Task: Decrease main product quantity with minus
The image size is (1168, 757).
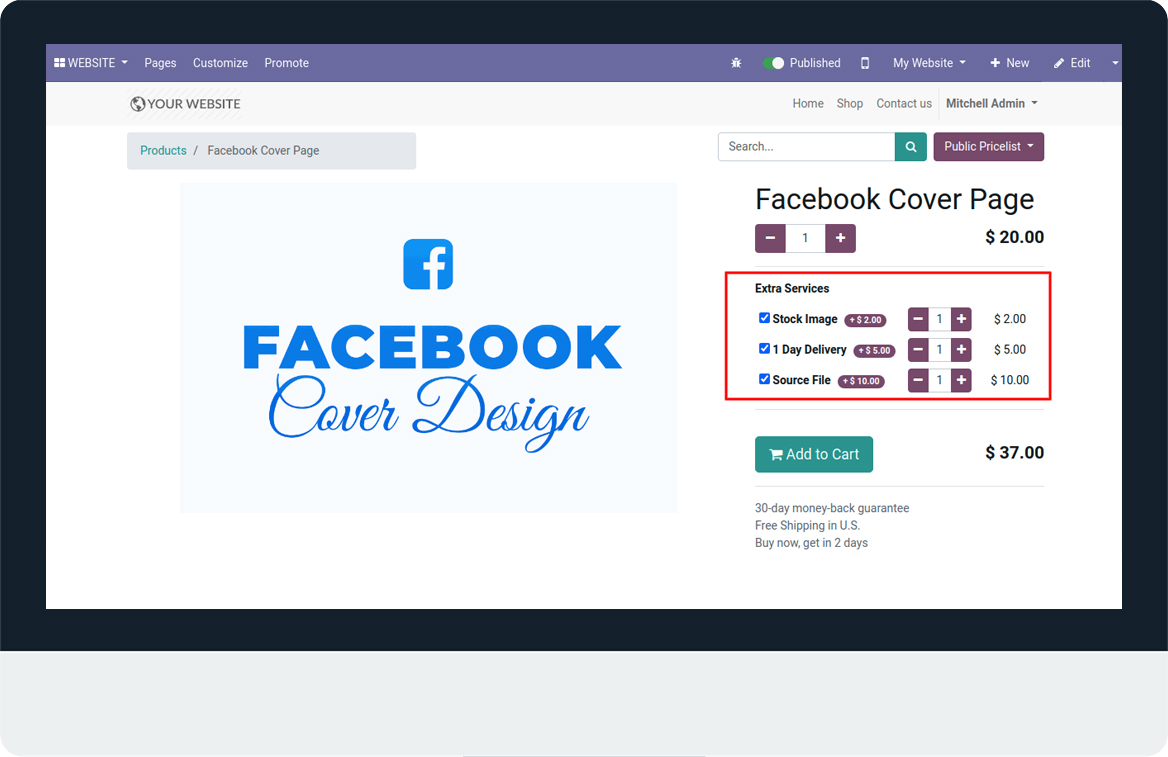Action: pyautogui.click(x=770, y=238)
